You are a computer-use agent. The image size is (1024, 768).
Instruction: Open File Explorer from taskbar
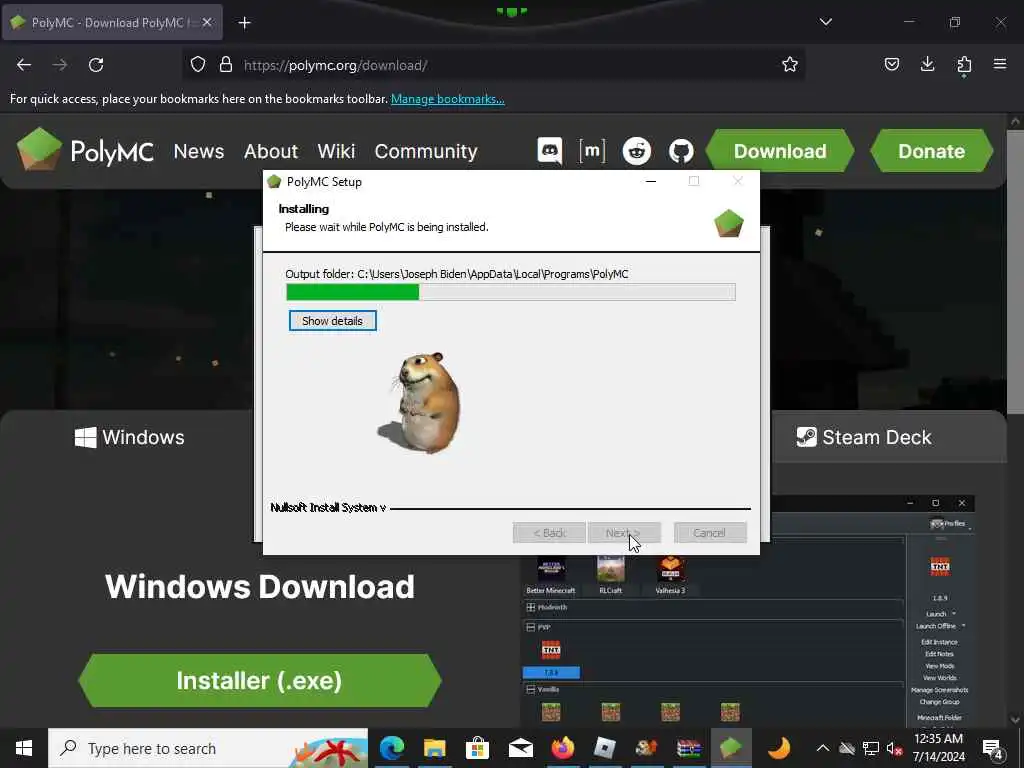434,748
